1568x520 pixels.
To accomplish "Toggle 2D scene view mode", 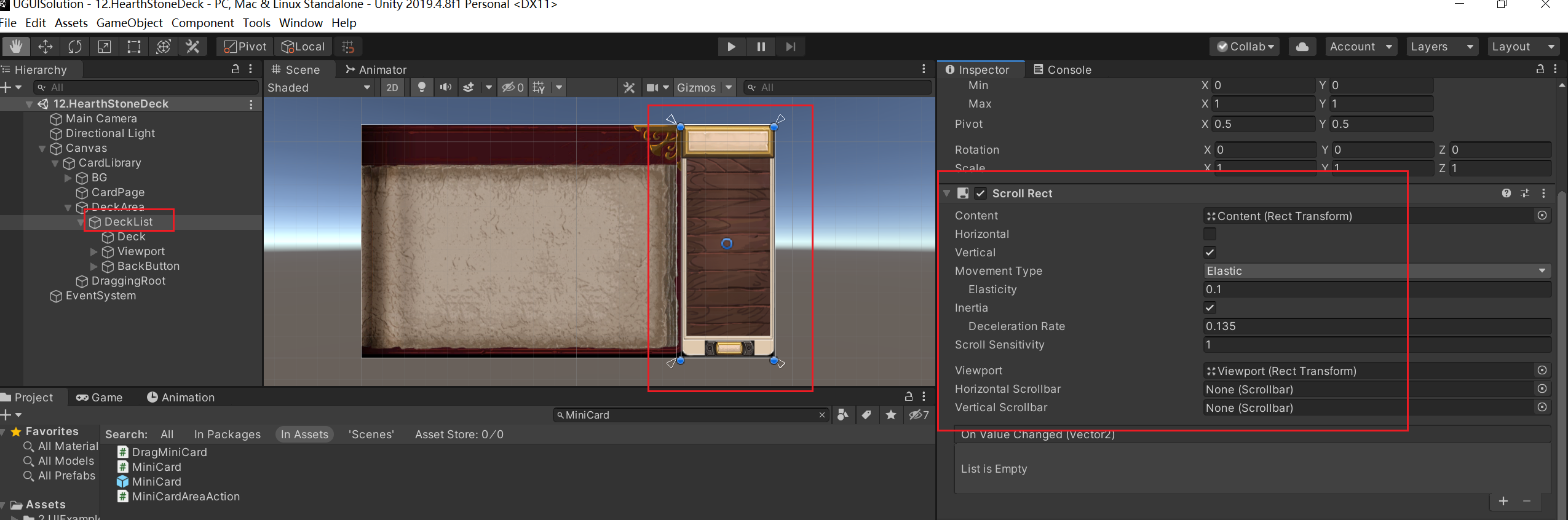I will tap(392, 87).
